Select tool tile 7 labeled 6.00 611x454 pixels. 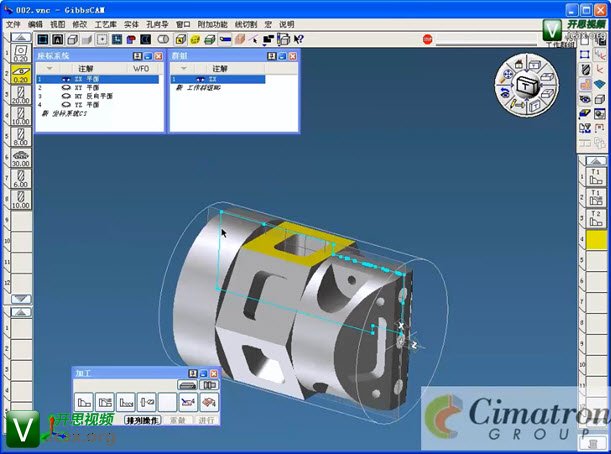(x=21, y=179)
